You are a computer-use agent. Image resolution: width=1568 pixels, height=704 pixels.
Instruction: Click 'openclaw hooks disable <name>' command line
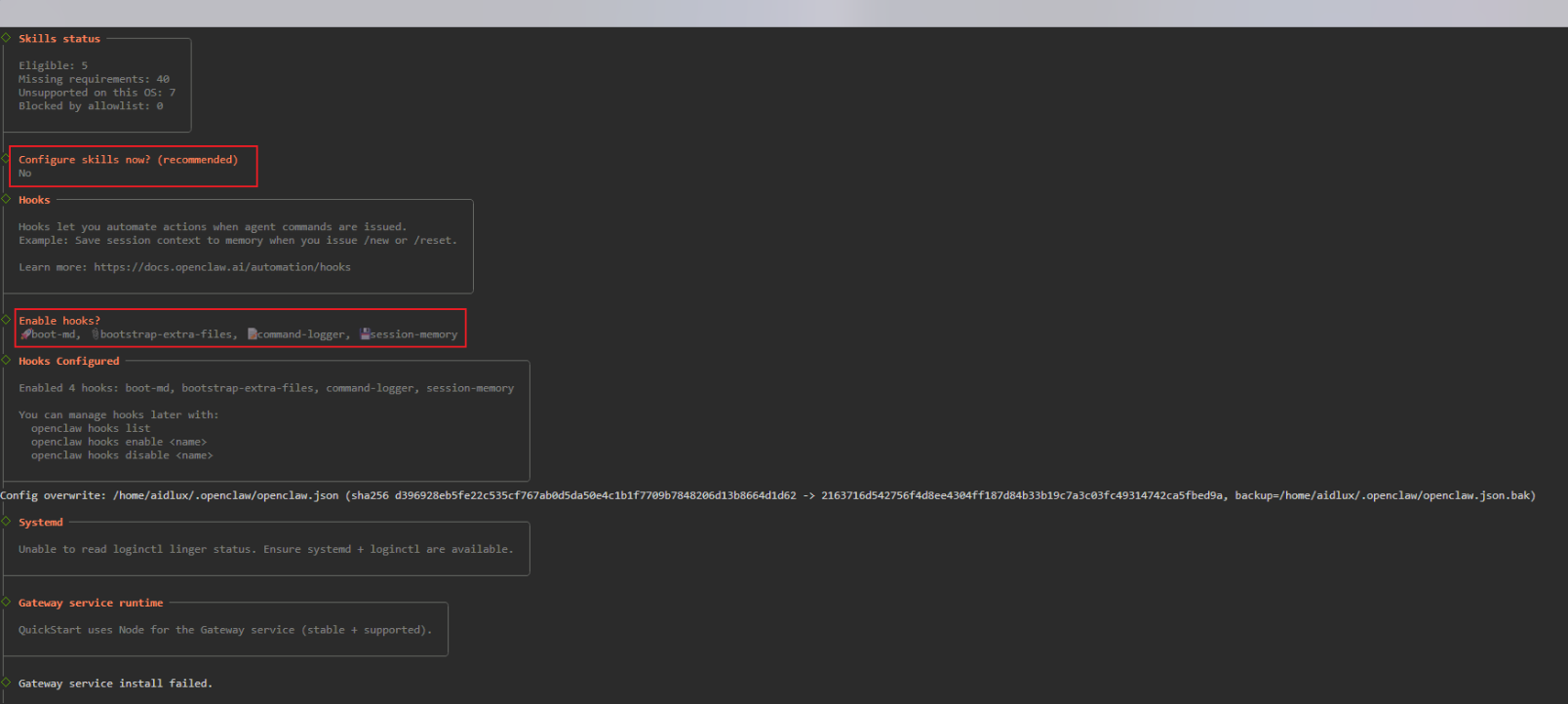tap(122, 455)
